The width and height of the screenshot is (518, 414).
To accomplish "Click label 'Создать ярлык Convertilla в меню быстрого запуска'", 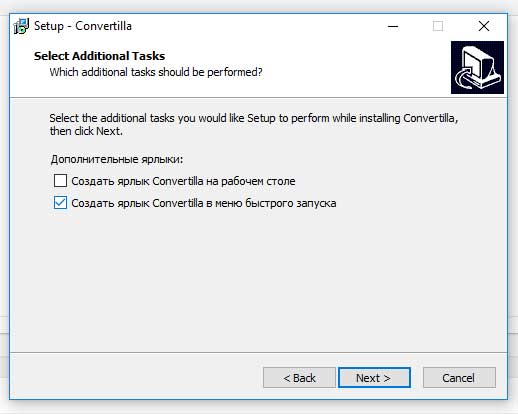I will (204, 203).
